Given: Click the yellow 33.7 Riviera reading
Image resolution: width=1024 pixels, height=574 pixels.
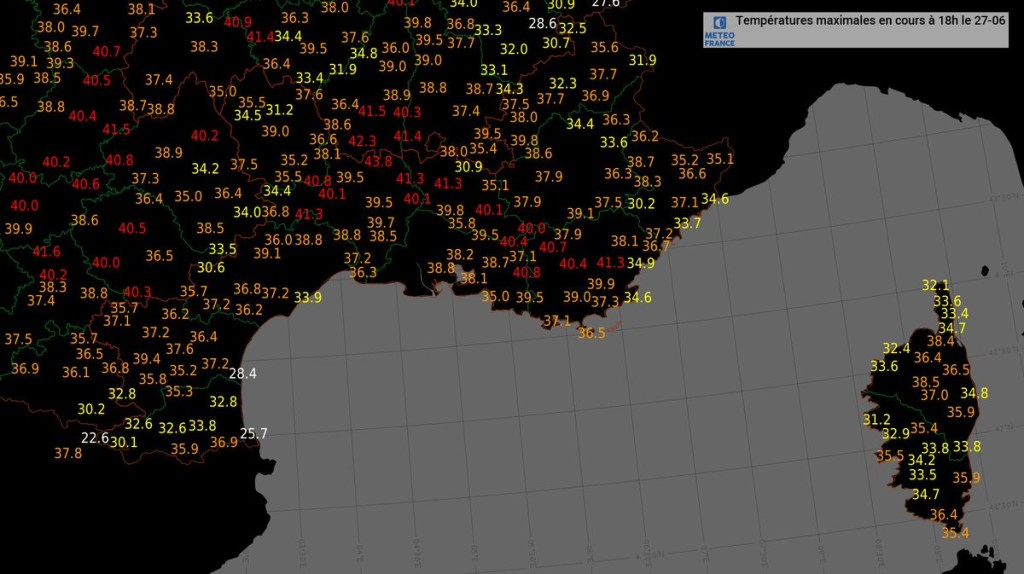Looking at the screenshot, I should pyautogui.click(x=687, y=223).
